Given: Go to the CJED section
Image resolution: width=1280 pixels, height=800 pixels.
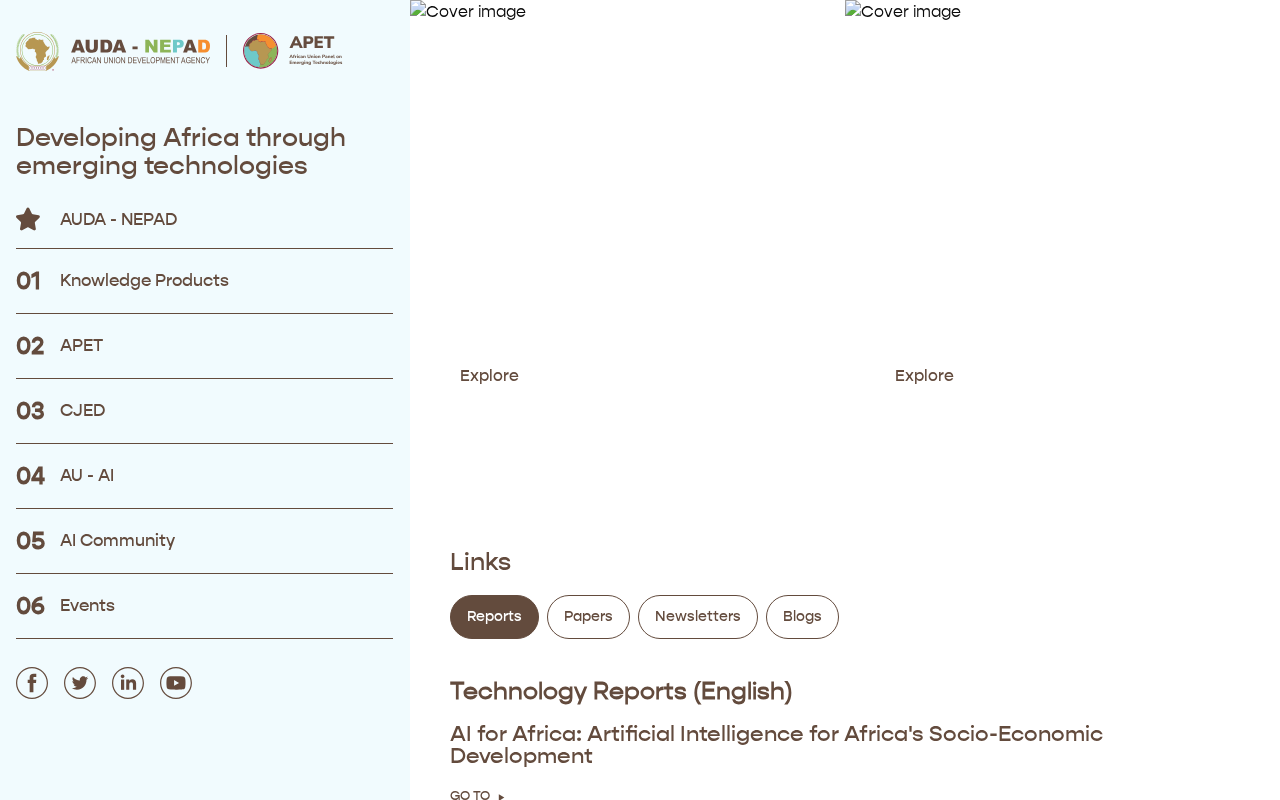Looking at the screenshot, I should tap(82, 411).
